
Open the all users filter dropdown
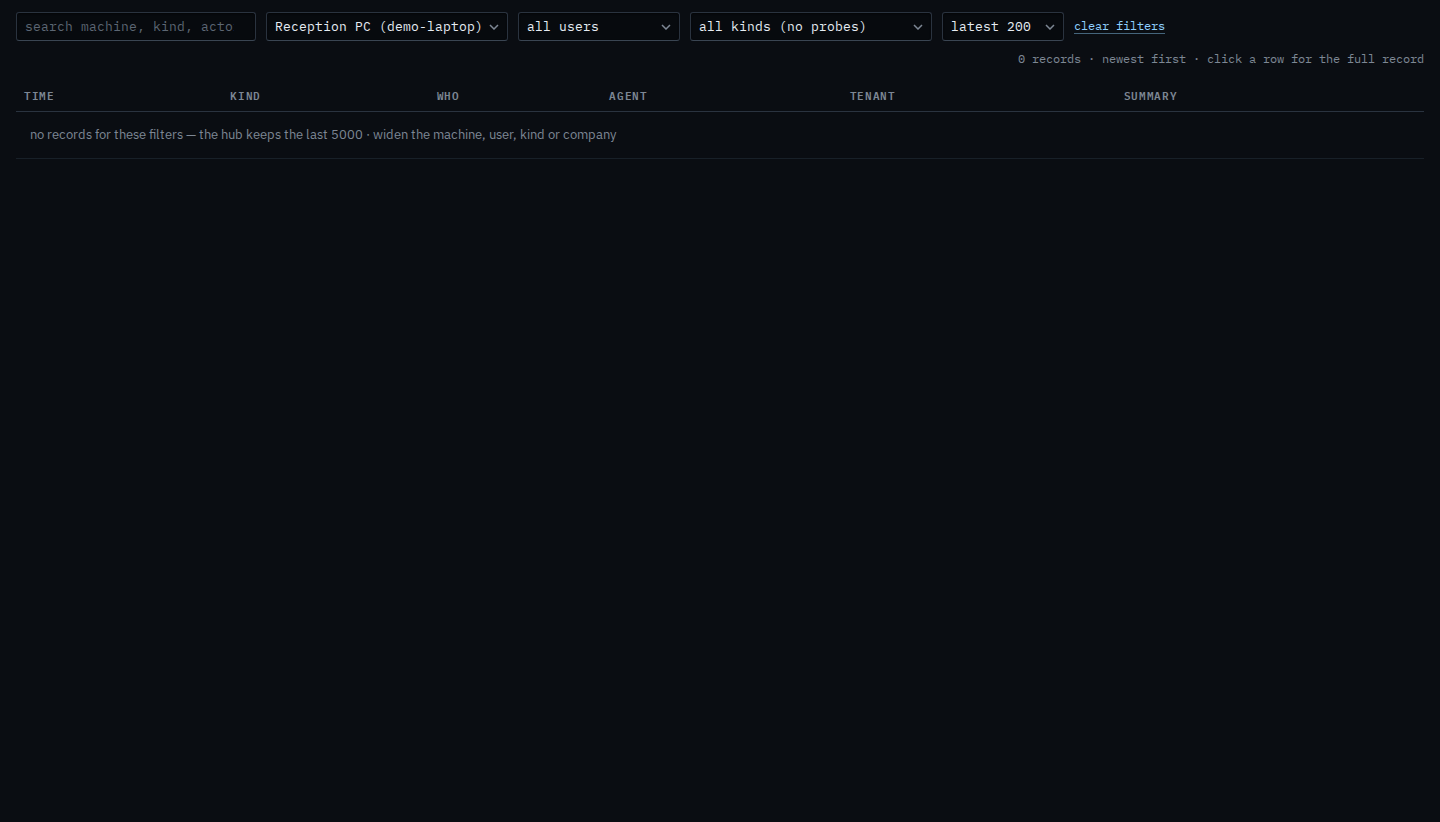(599, 27)
